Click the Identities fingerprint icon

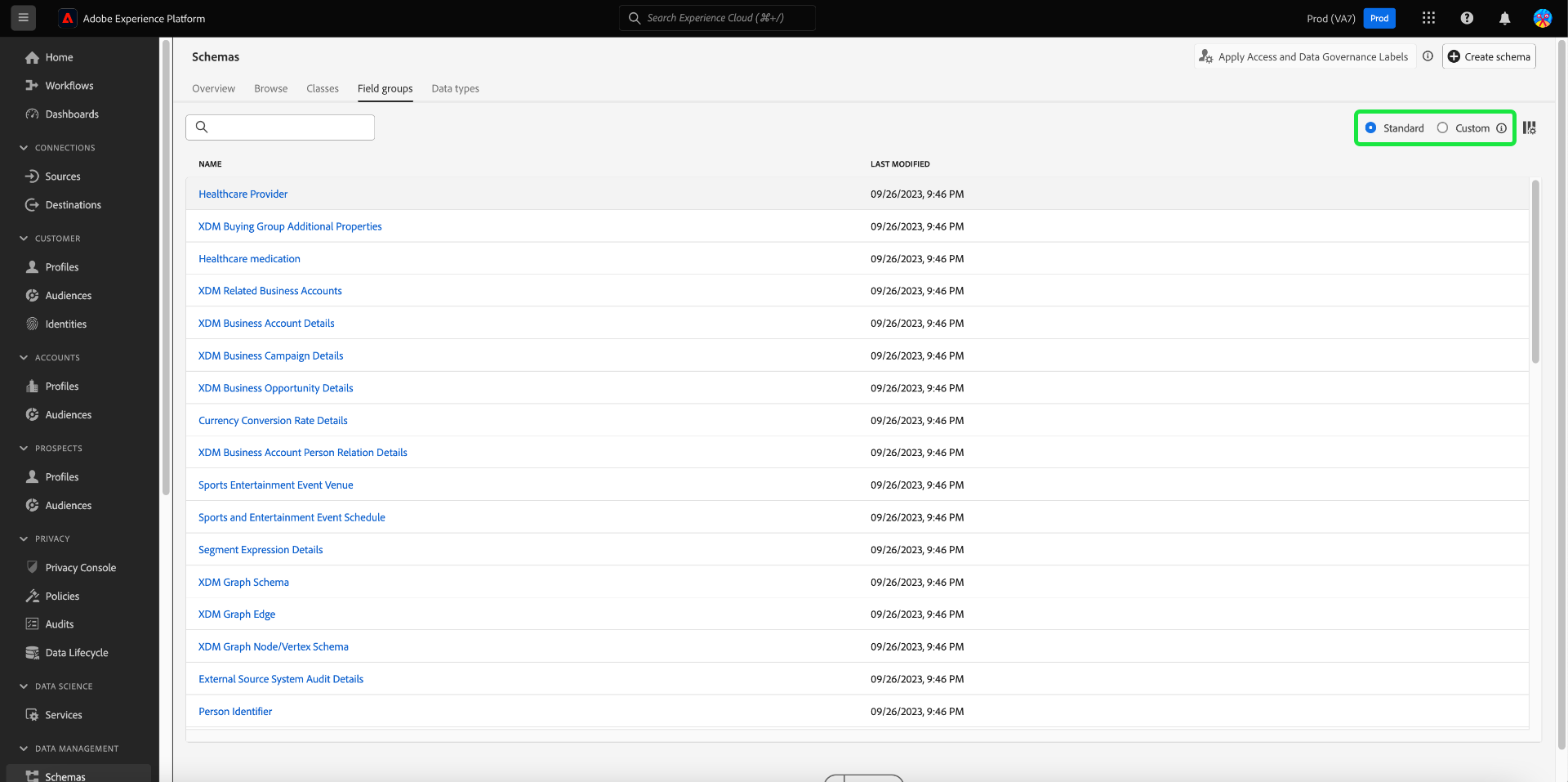pos(32,324)
